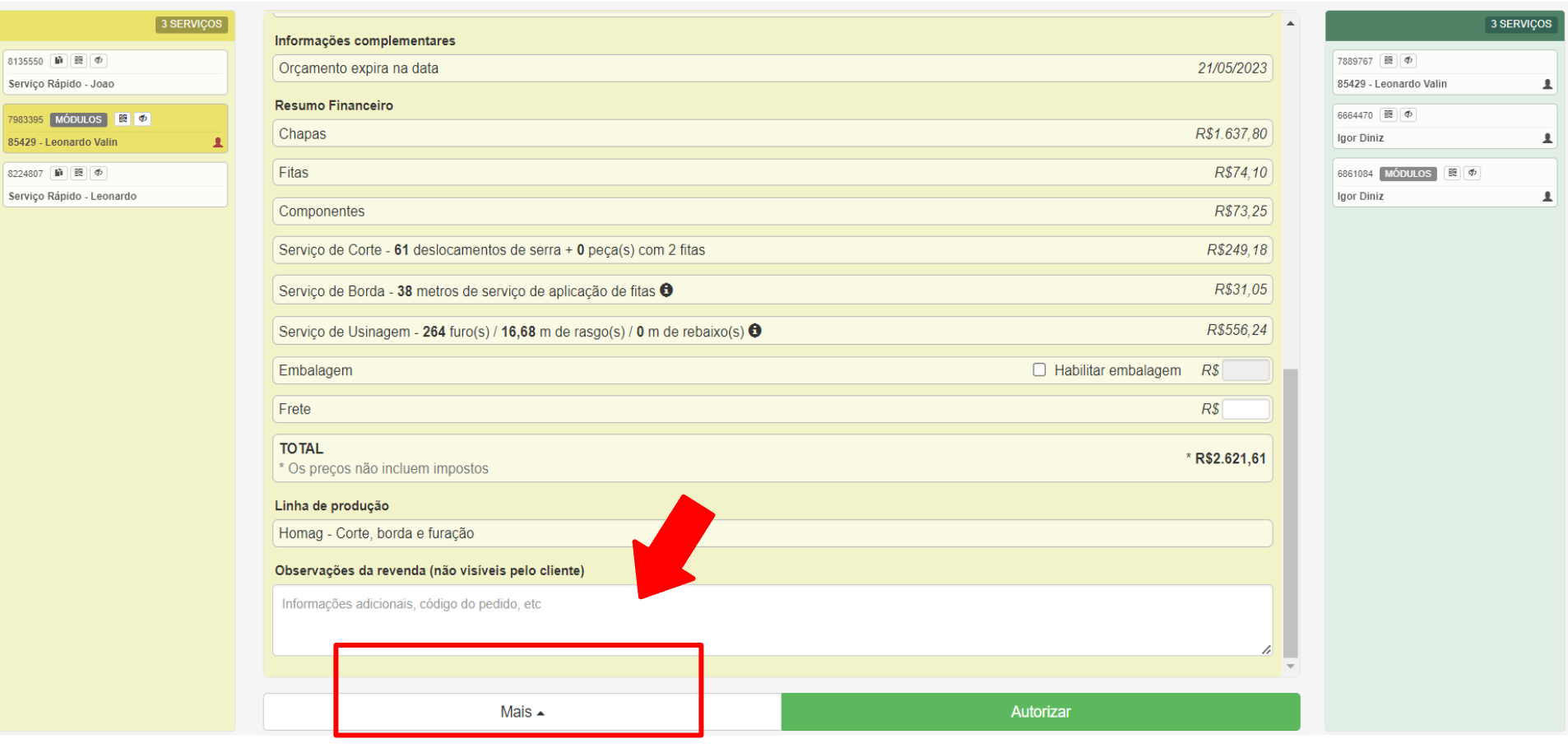Image resolution: width=1568 pixels, height=748 pixels.
Task: Click the Componentes value R$73,25
Action: 1241,211
